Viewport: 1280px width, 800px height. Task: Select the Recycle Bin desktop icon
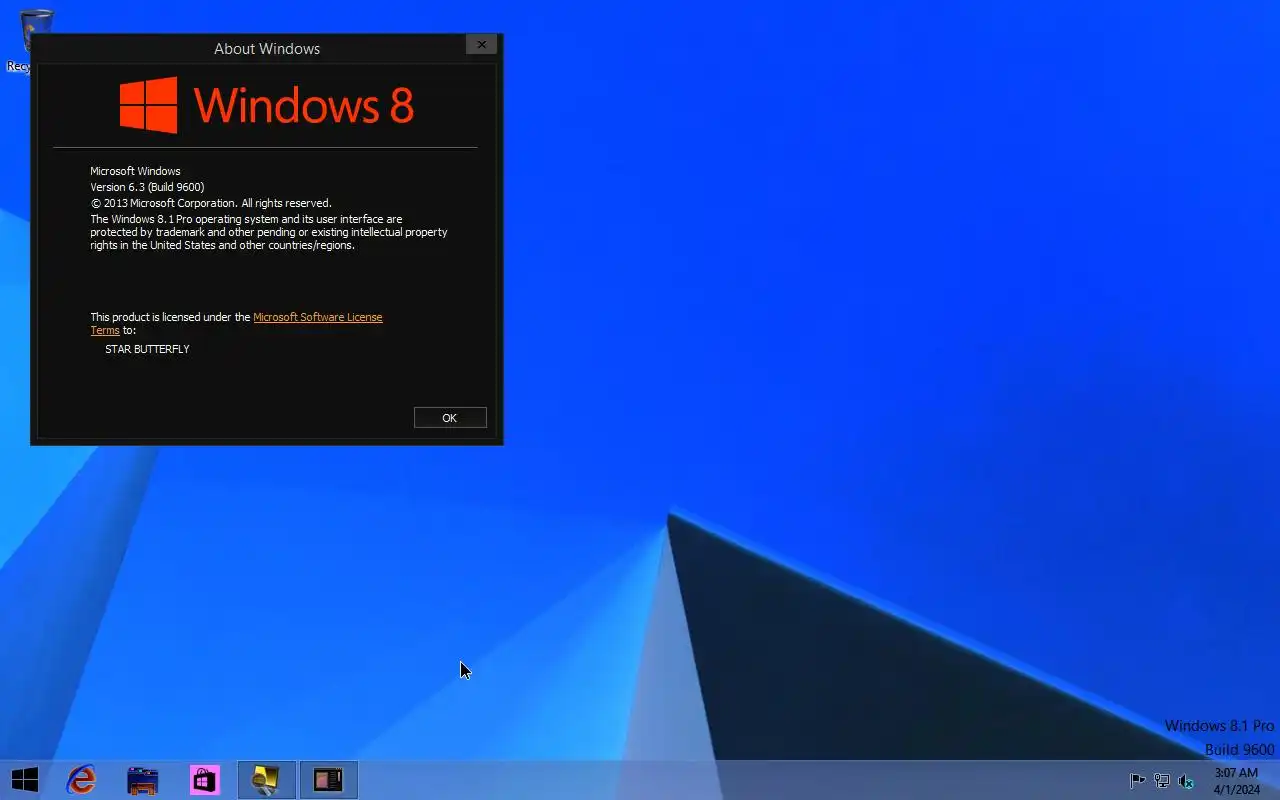pos(20,40)
